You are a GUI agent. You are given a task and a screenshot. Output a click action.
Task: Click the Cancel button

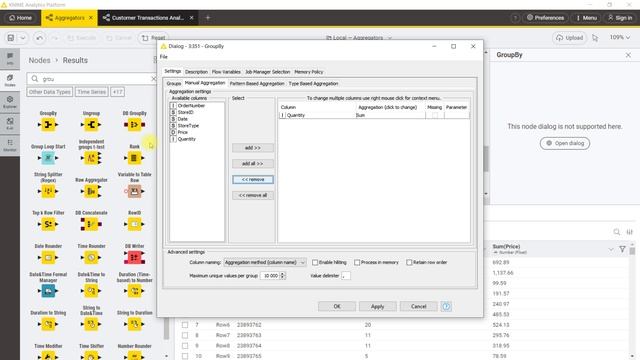419,306
